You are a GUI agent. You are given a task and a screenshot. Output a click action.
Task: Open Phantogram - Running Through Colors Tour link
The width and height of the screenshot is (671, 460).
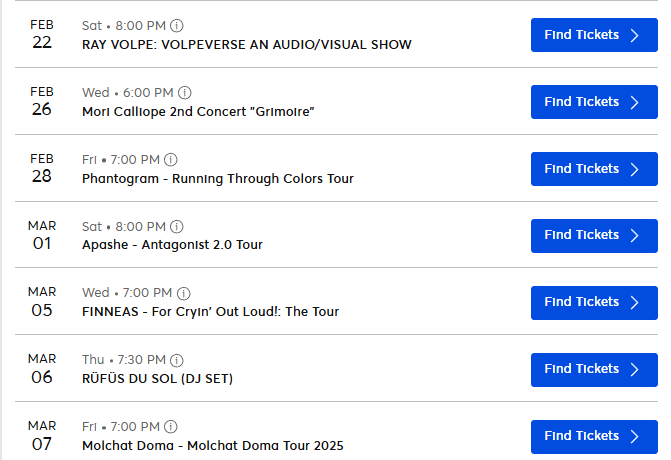[217, 179]
